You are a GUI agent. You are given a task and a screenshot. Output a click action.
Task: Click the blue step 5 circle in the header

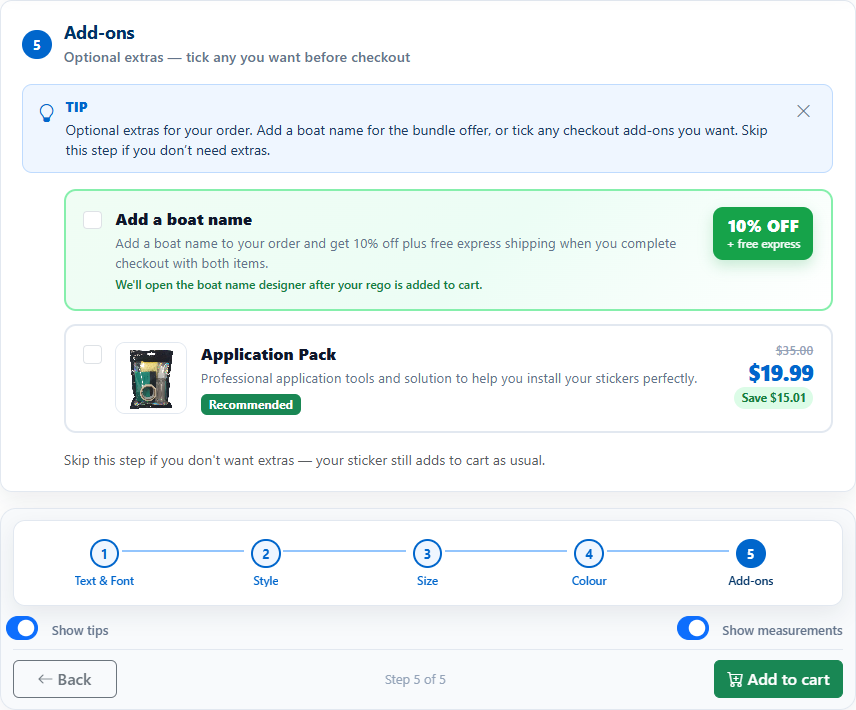[37, 45]
